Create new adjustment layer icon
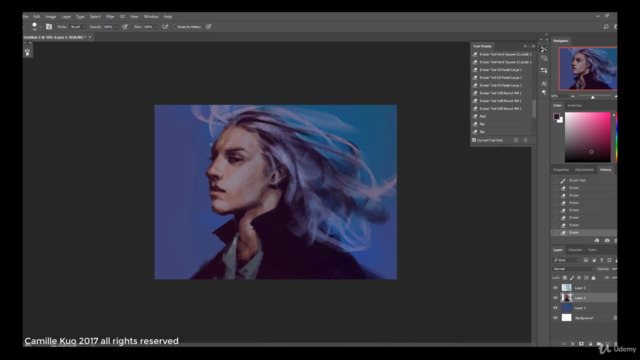This screenshot has width=640, height=360. point(590,344)
